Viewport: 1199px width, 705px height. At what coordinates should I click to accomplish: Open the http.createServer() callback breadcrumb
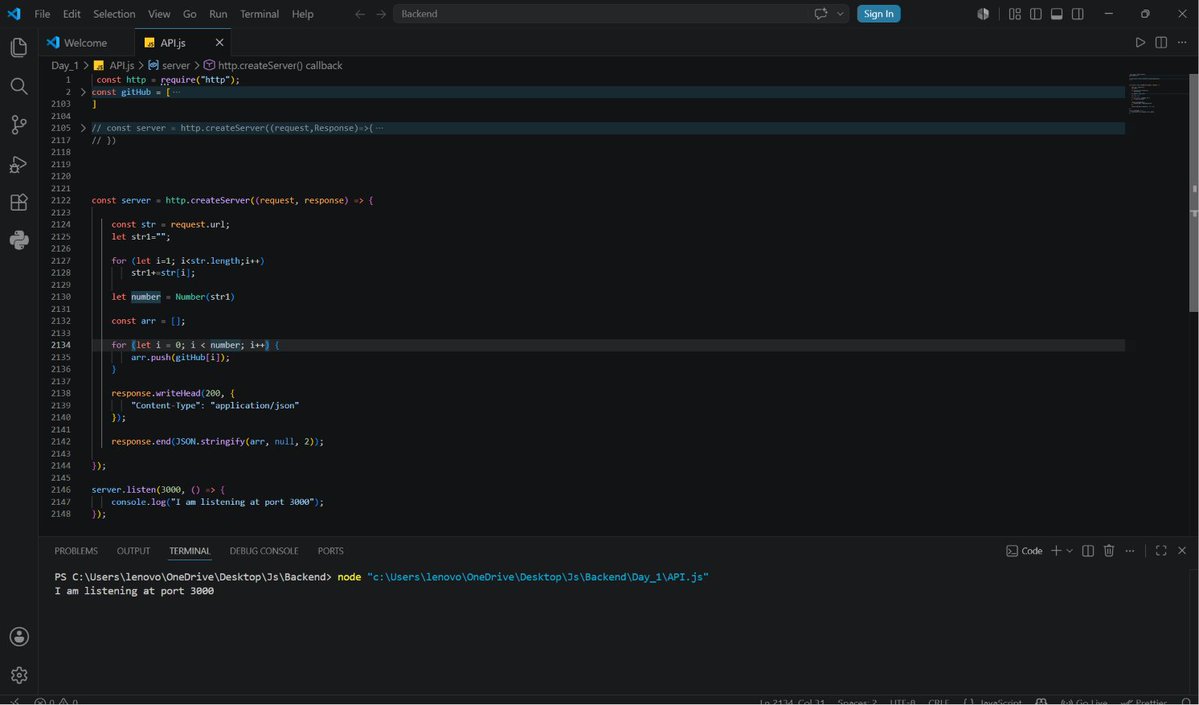click(273, 66)
